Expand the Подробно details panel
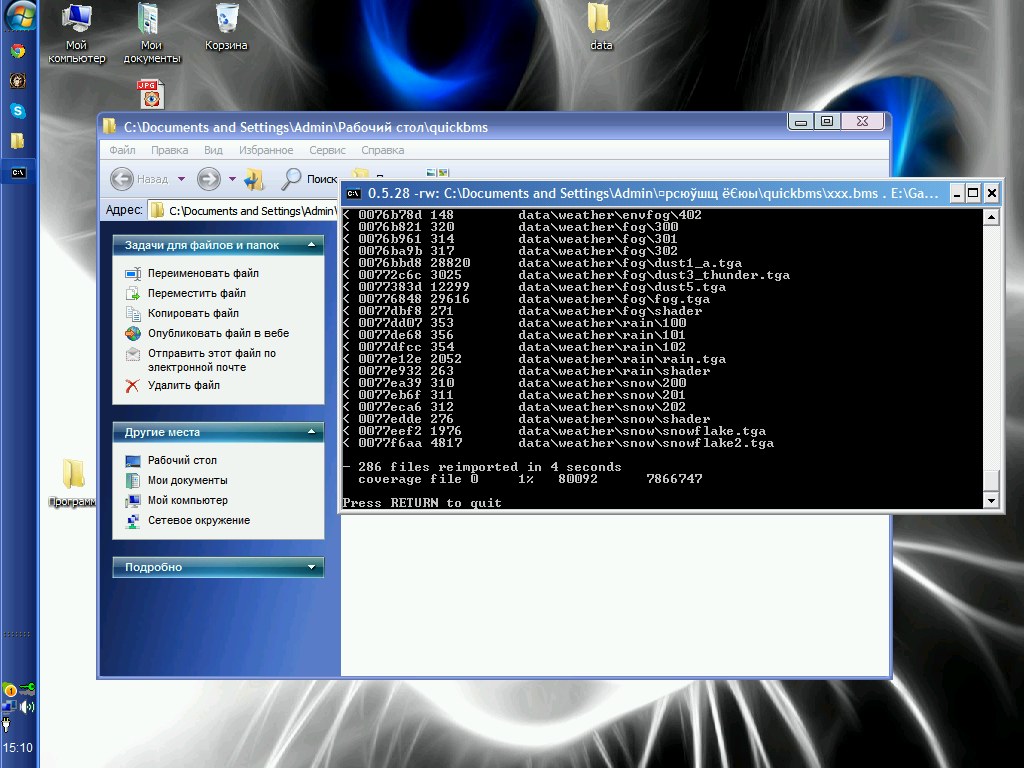This screenshot has width=1024, height=768. point(312,567)
